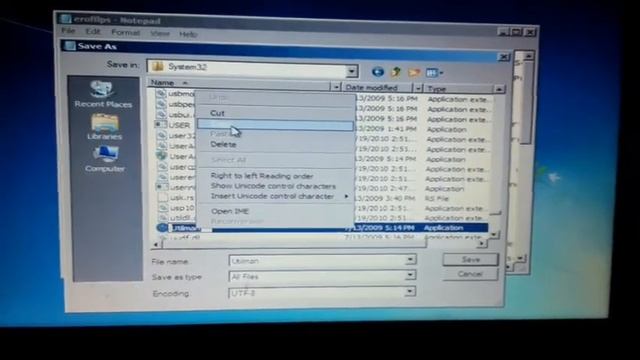Screen dimensions: 640x360
Task: Open Libraries in the sidebar
Action: 104,127
